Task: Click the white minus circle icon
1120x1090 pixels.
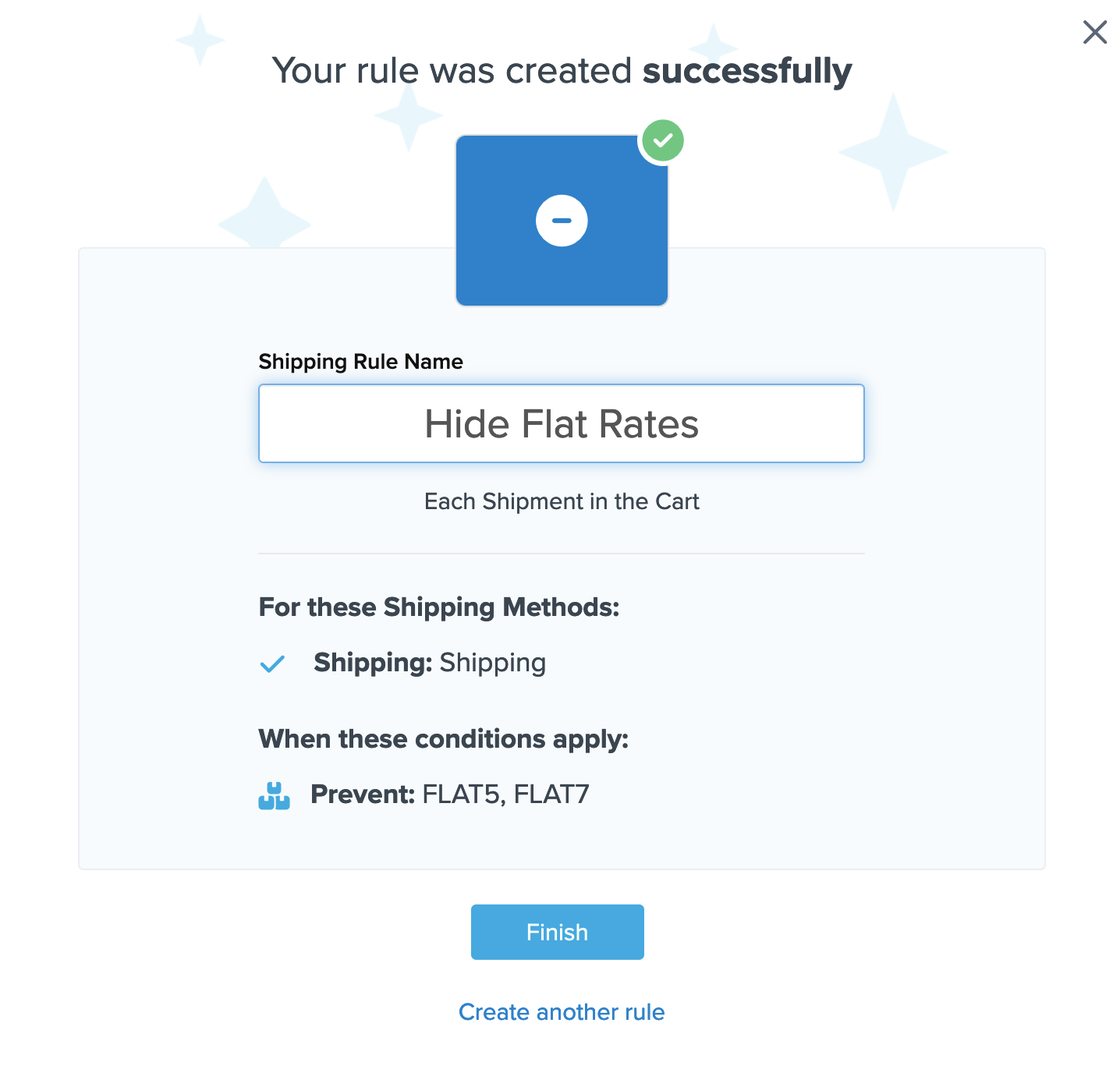Action: click(x=562, y=221)
